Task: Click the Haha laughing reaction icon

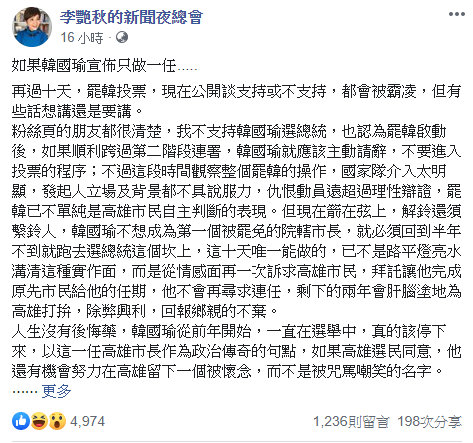Action: coord(39,421)
